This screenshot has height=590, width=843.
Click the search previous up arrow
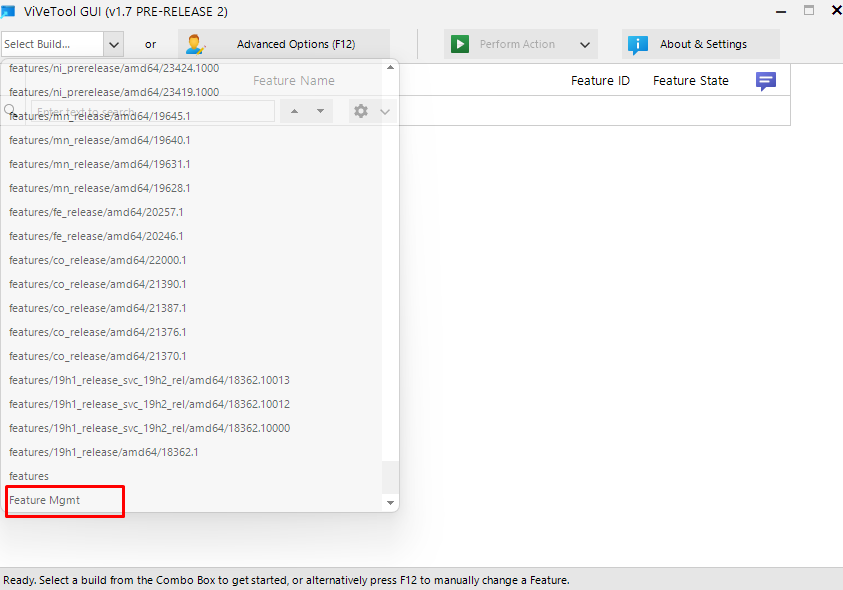tap(294, 111)
